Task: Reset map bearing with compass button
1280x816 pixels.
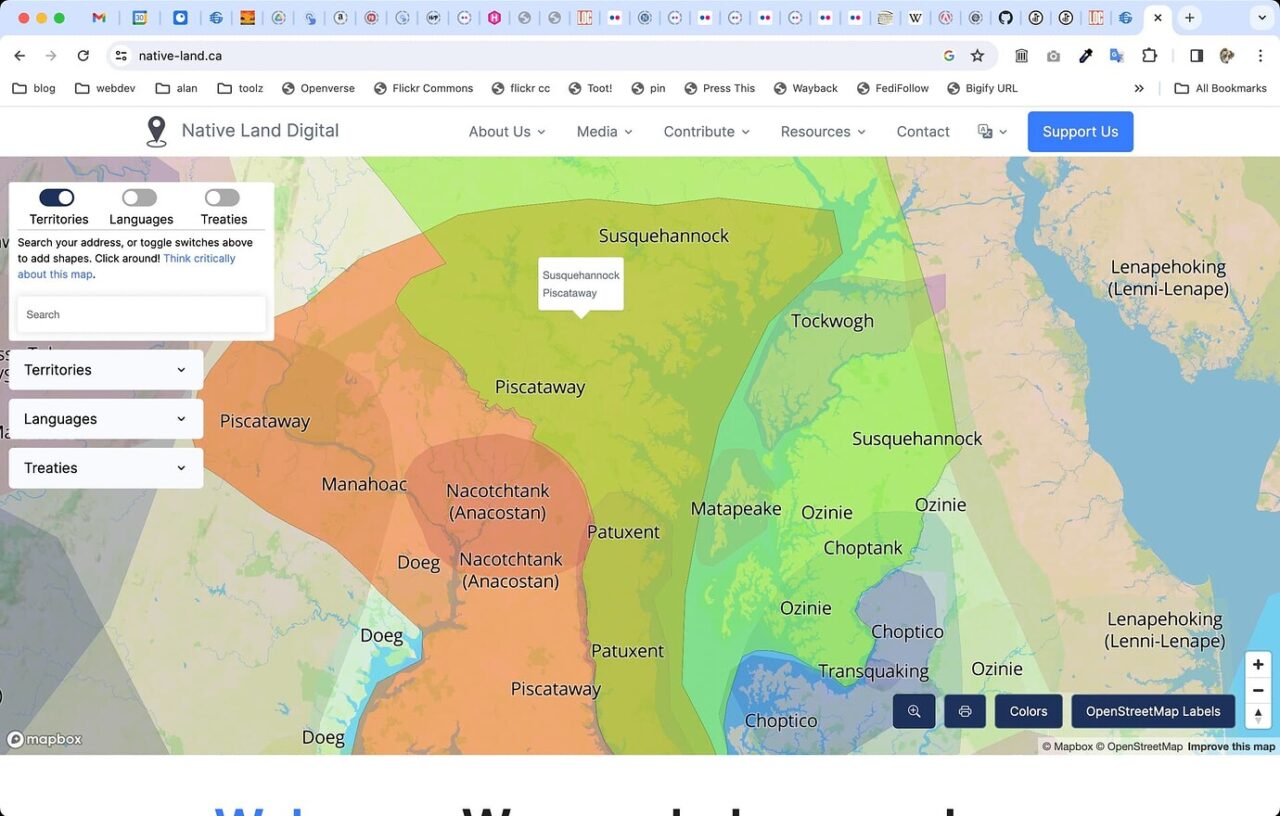Action: click(1258, 715)
